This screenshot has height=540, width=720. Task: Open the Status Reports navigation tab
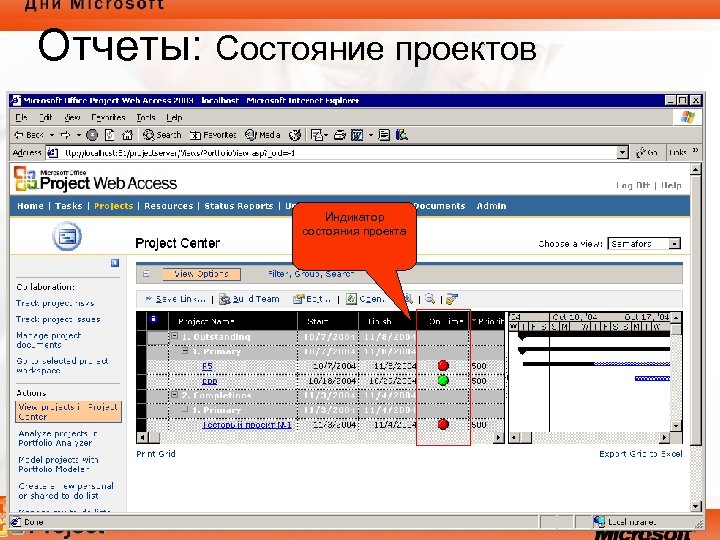pyautogui.click(x=238, y=206)
